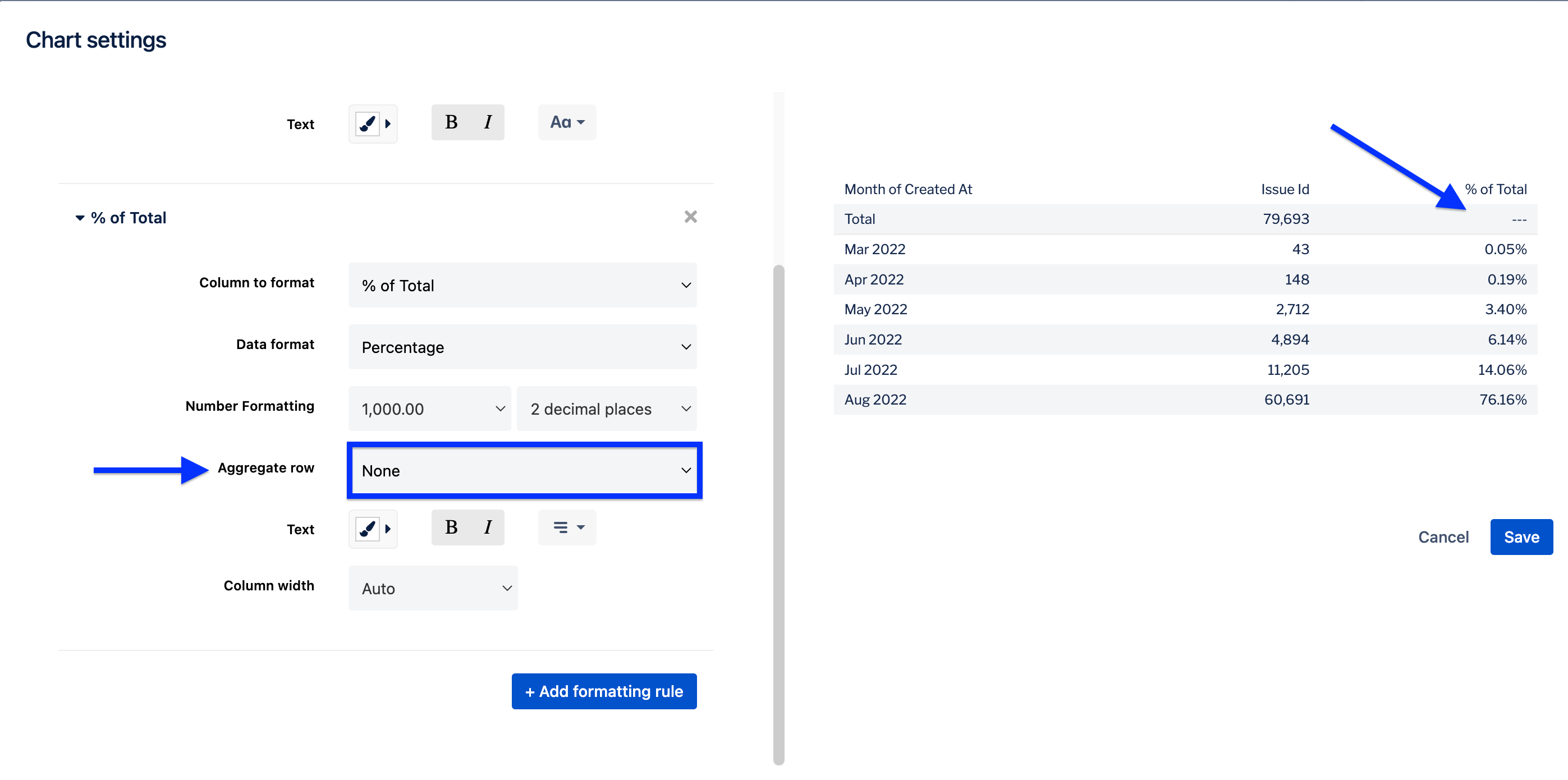Open the Data format Percentage dropdown
Viewport: 1568px width, 780px height.
click(x=522, y=347)
